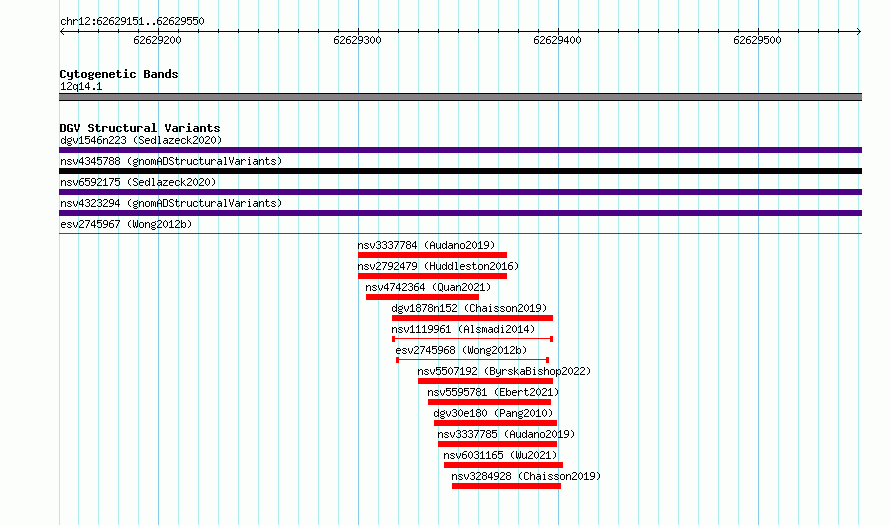
Task: Select the nsv4742364 red variant bar
Action: 422,297
